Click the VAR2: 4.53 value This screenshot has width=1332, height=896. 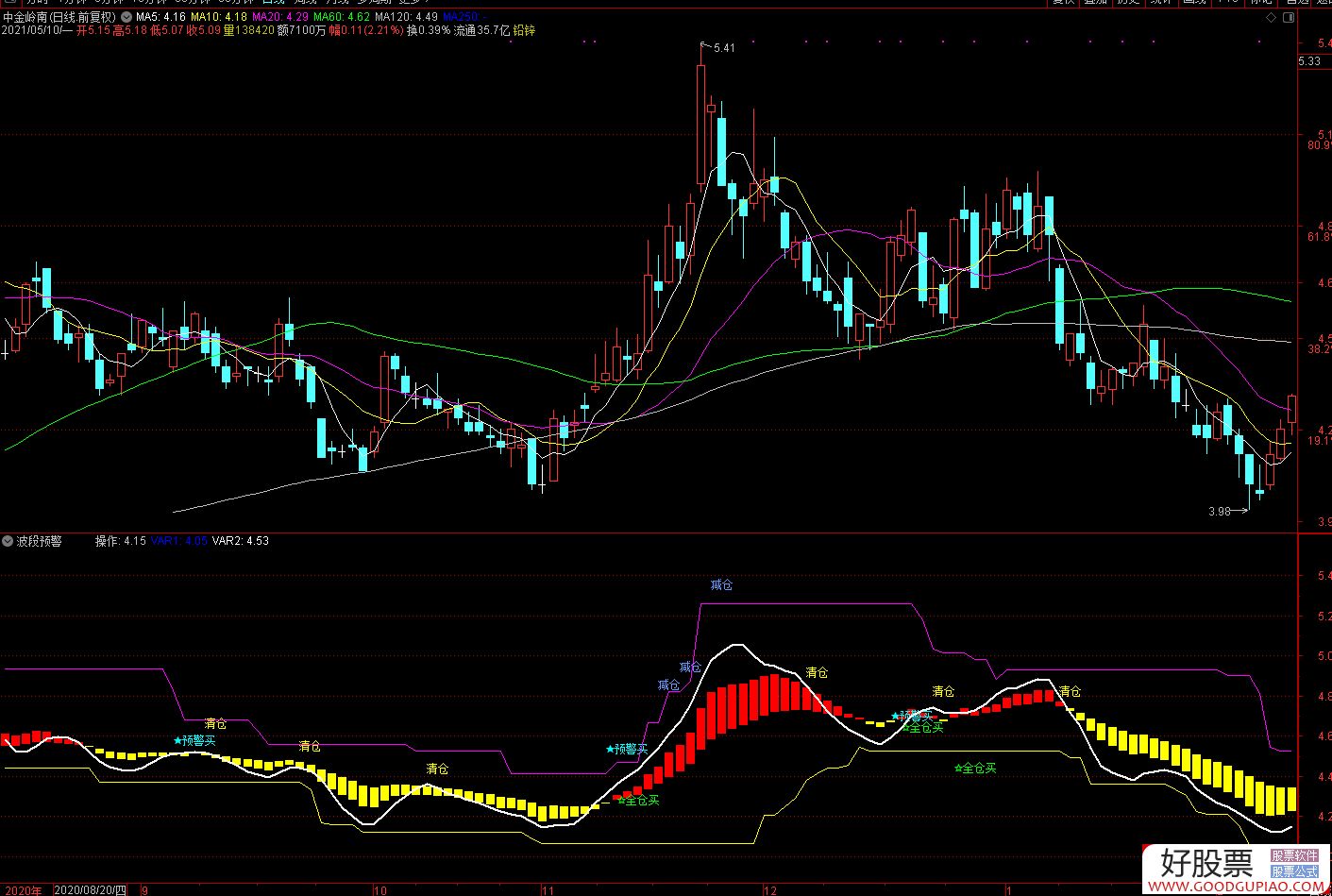(x=241, y=541)
